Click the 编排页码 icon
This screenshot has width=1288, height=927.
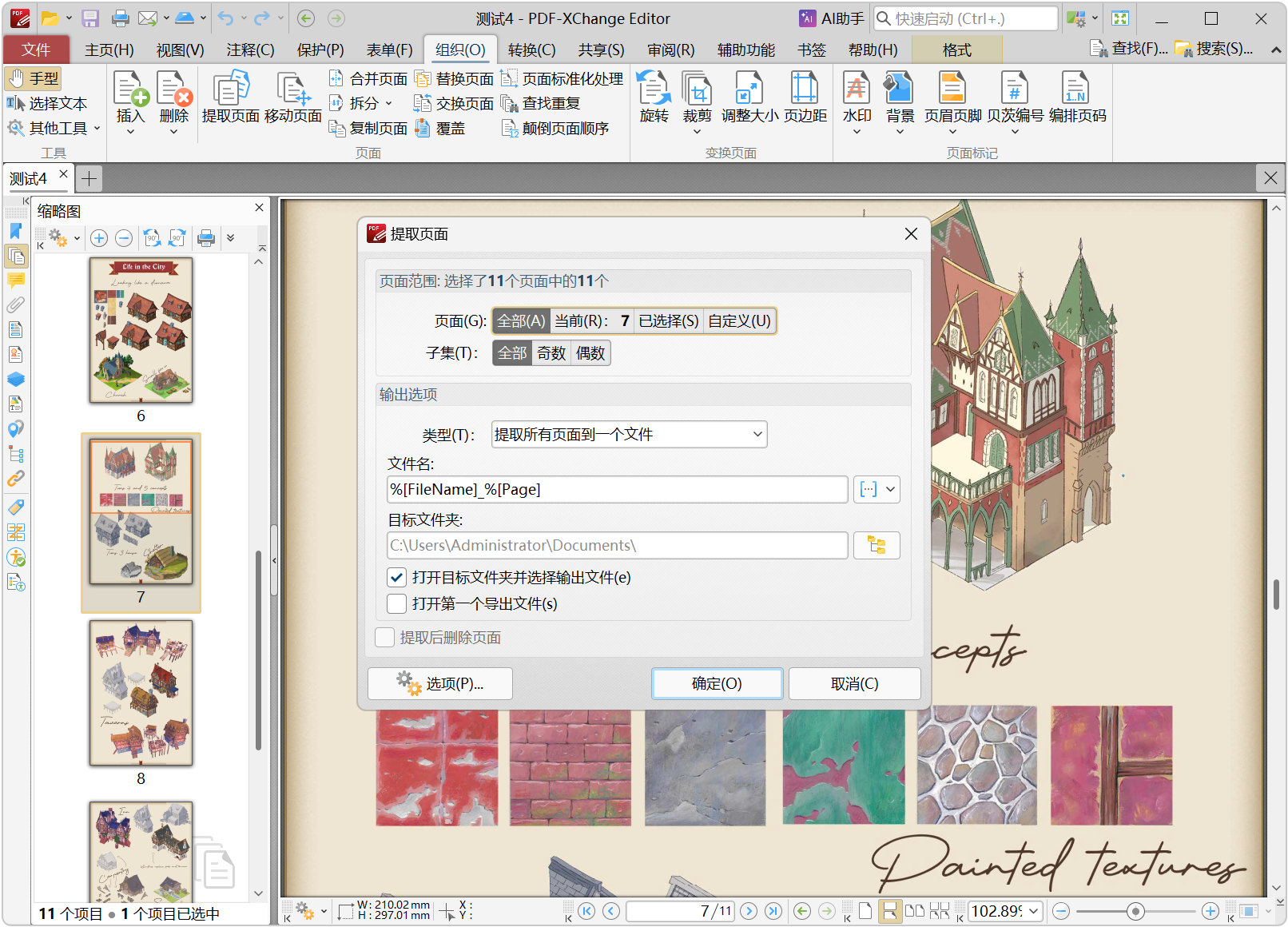[x=1077, y=97]
